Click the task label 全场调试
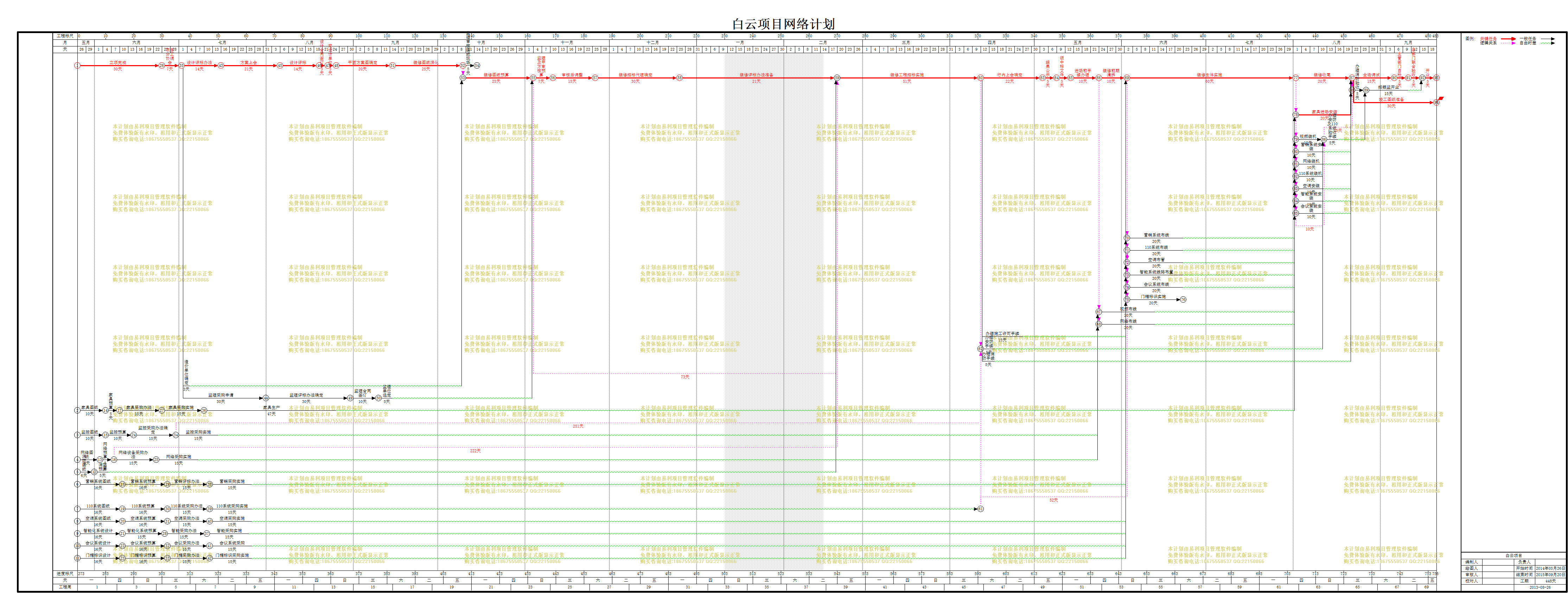The height and width of the screenshot is (593, 1568). 1371,75
